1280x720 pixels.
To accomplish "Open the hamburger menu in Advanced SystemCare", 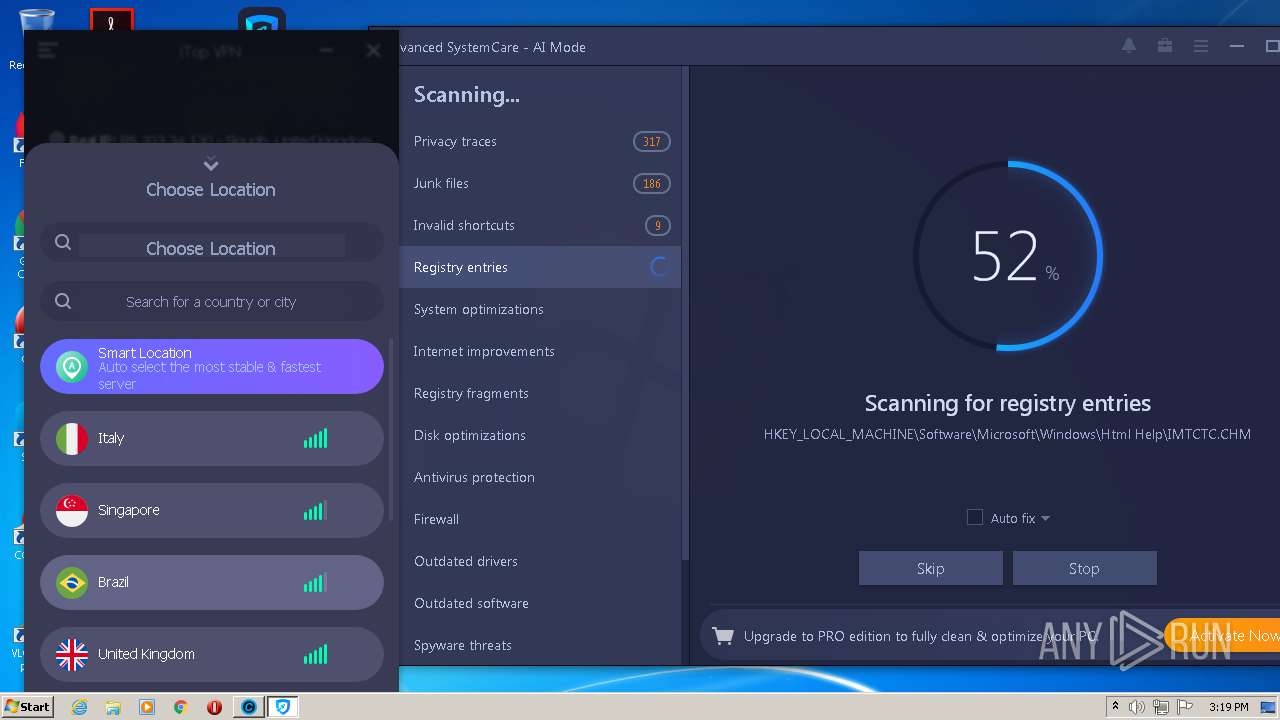I will pos(1201,46).
